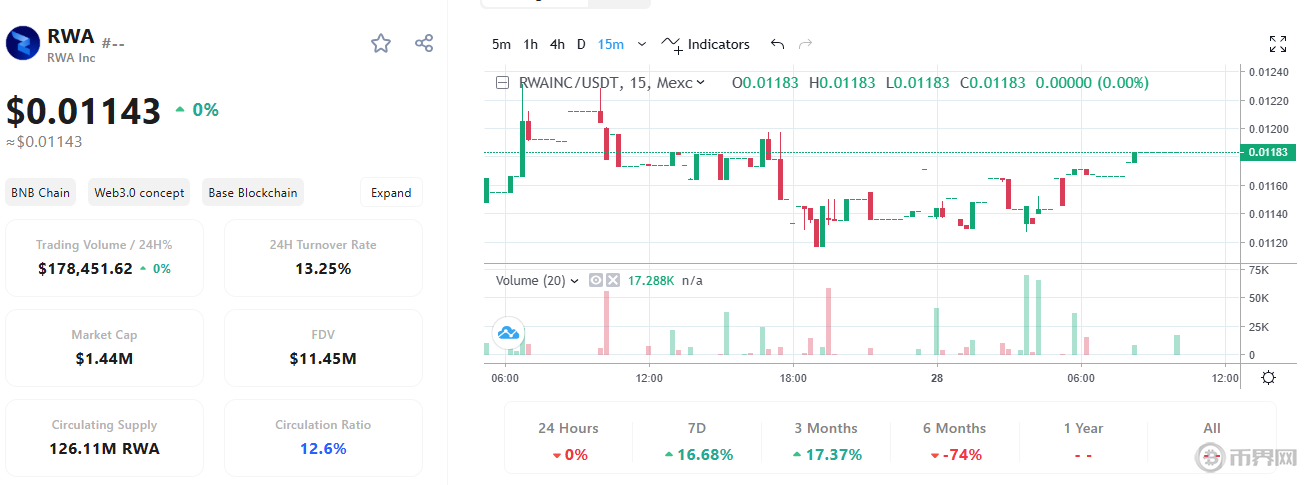Viewport: 1308px width, 485px height.
Task: Click the blue cloud icon on the chart
Action: (508, 333)
